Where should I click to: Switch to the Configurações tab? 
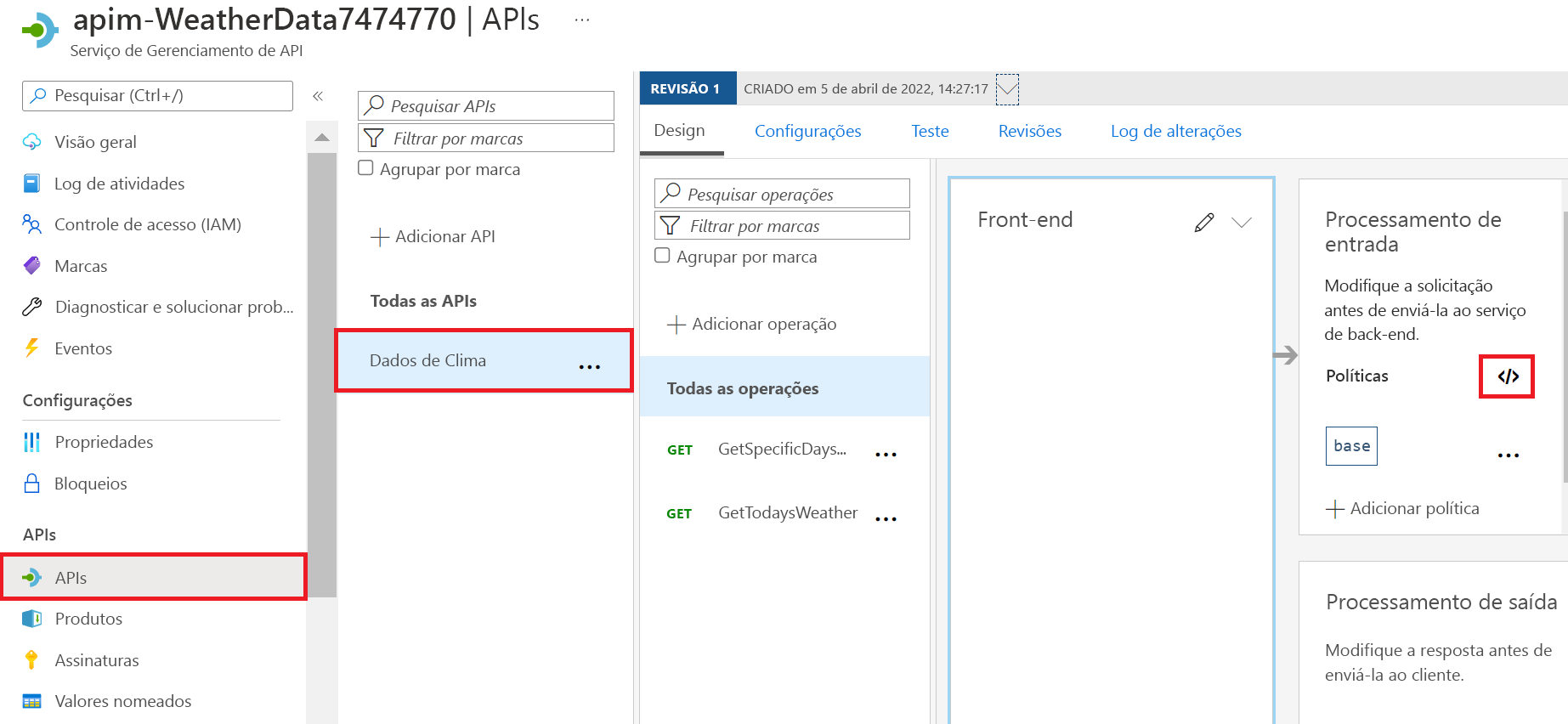807,132
